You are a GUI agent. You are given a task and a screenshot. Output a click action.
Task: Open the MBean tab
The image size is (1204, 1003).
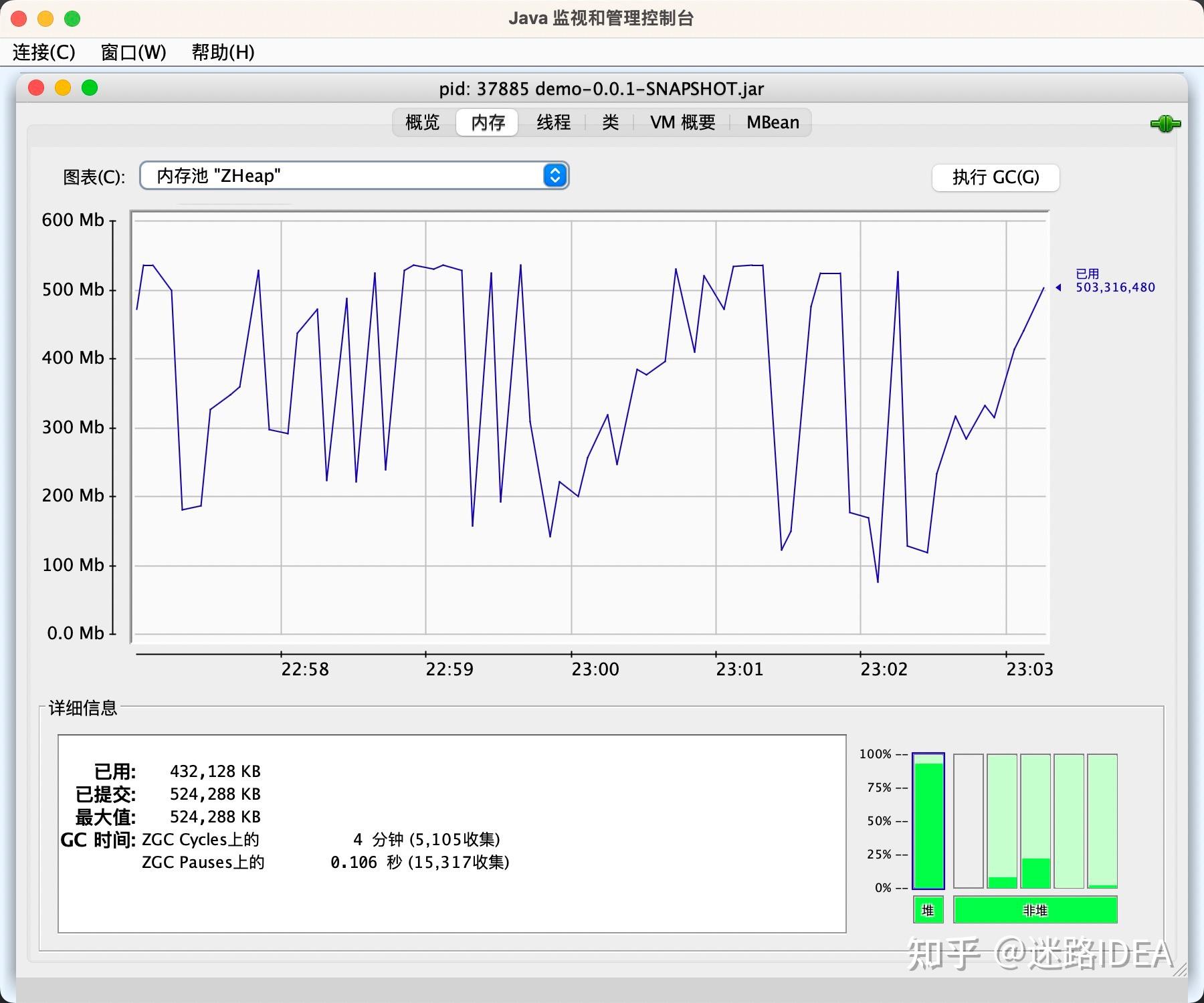[x=773, y=122]
